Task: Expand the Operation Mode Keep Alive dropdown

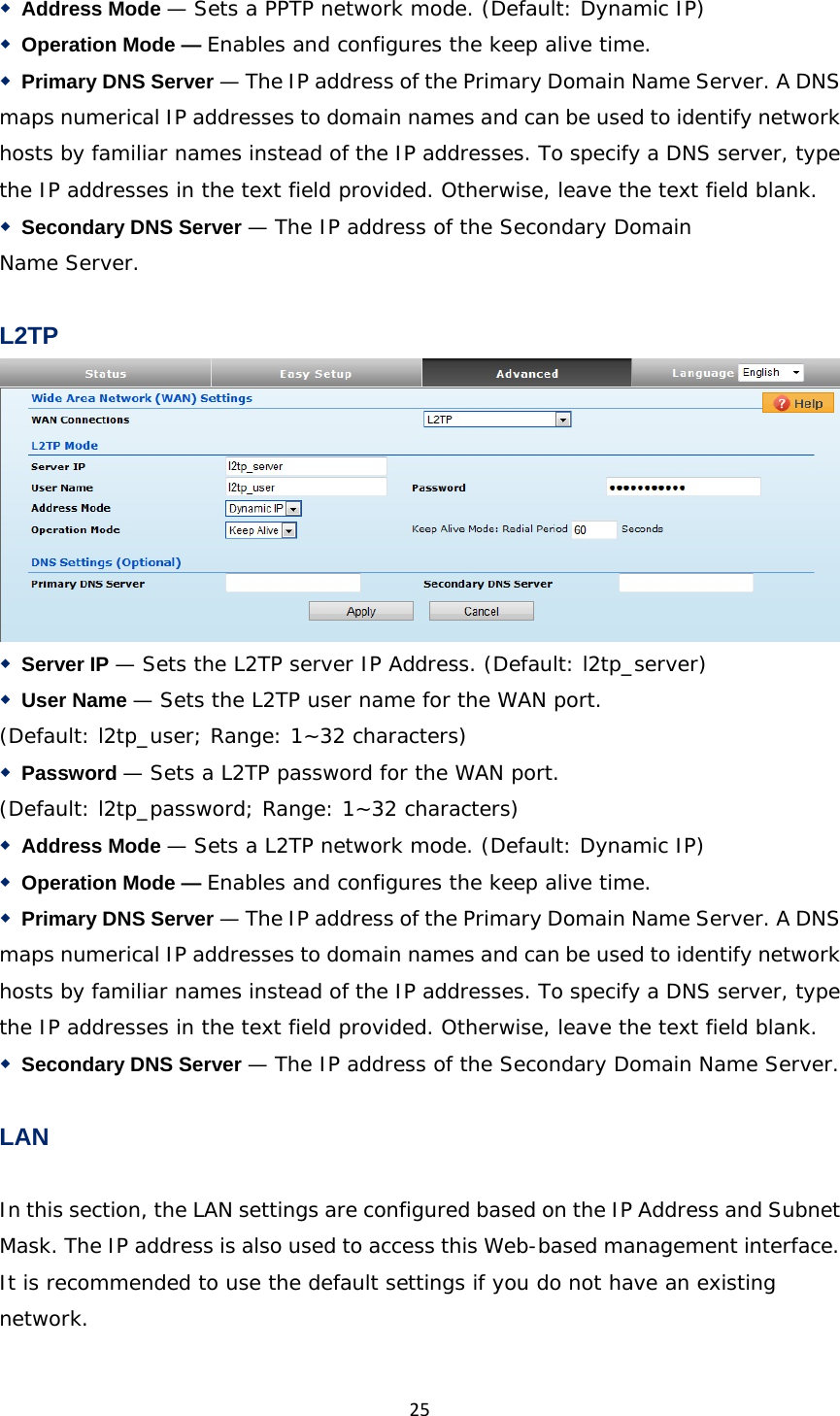Action: click(x=260, y=530)
